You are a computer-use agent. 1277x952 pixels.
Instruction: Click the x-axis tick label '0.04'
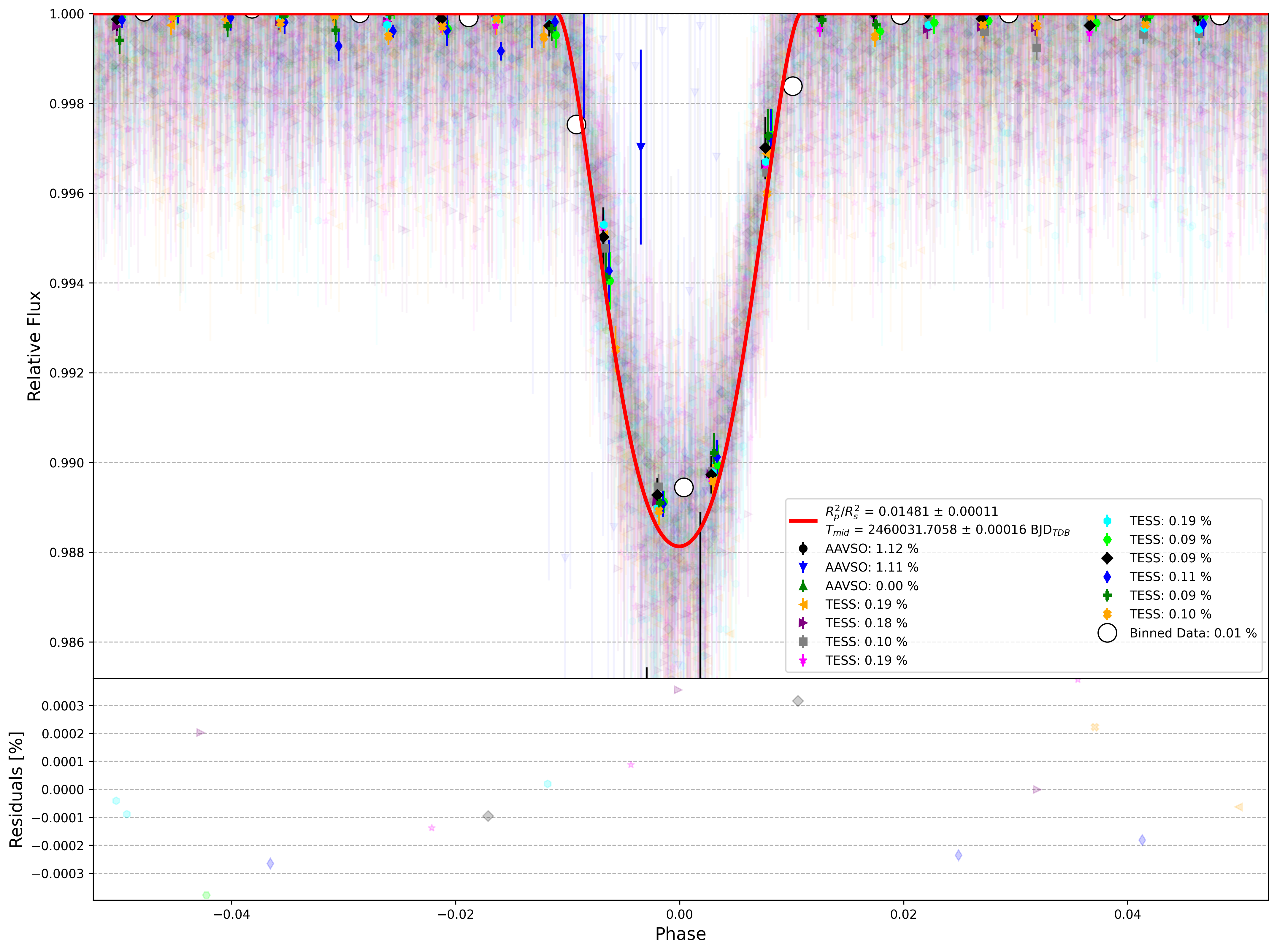(x=1127, y=915)
